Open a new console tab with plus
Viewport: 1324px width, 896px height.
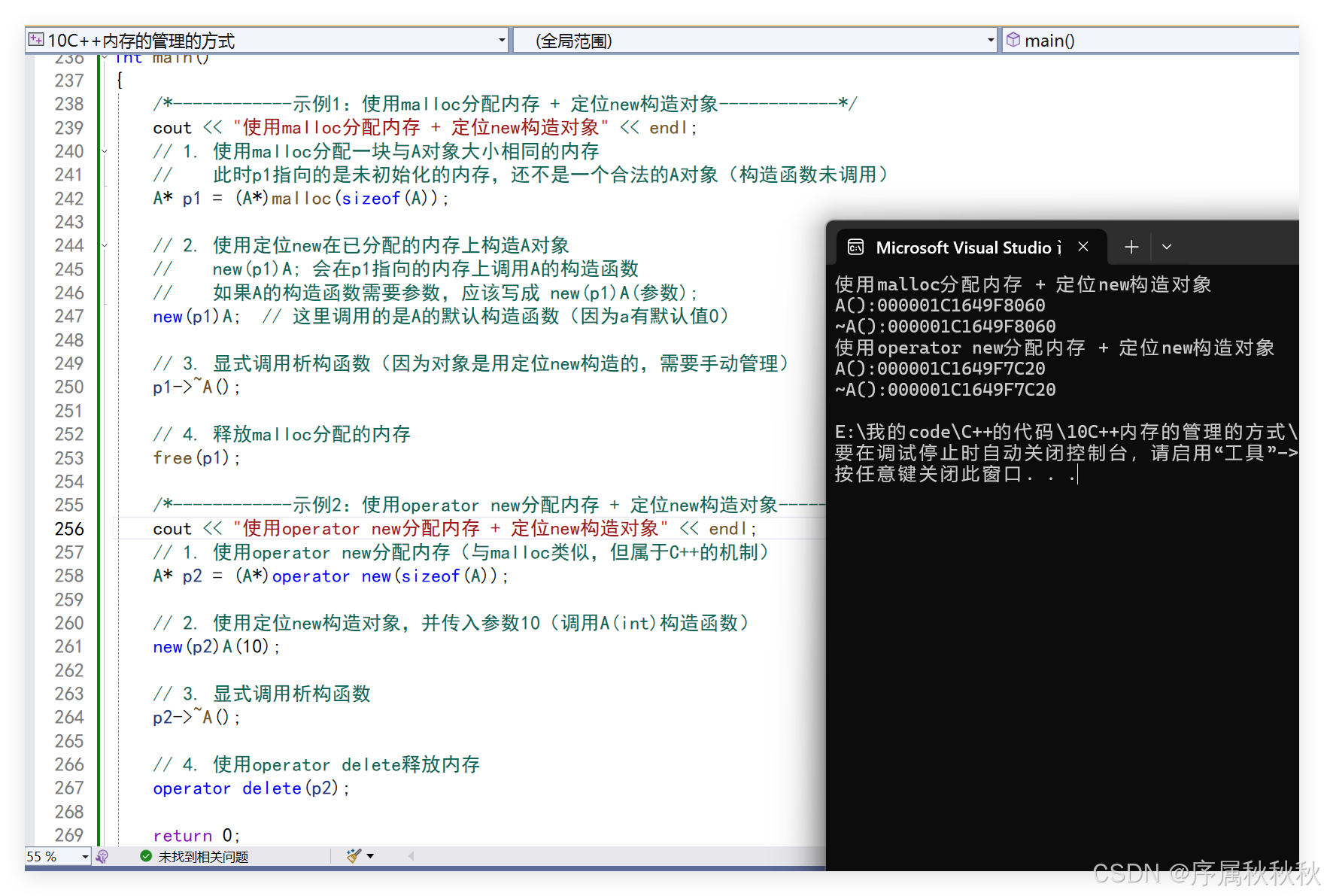click(1131, 247)
